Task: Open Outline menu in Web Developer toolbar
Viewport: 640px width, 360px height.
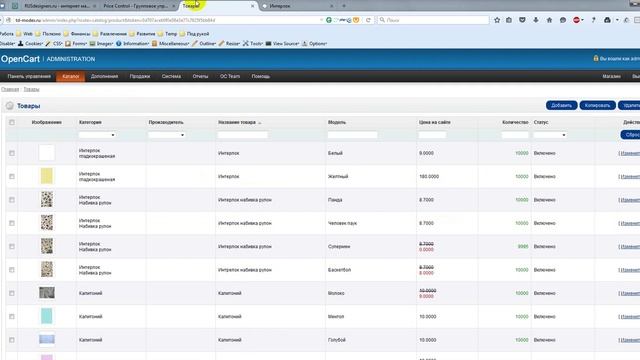Action: click(204, 43)
